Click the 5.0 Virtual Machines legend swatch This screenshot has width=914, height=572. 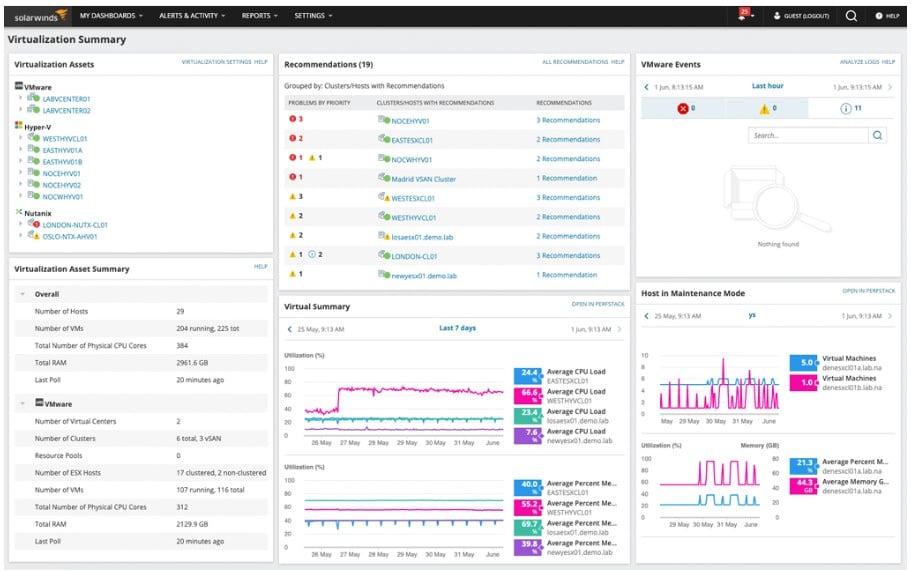(x=804, y=363)
